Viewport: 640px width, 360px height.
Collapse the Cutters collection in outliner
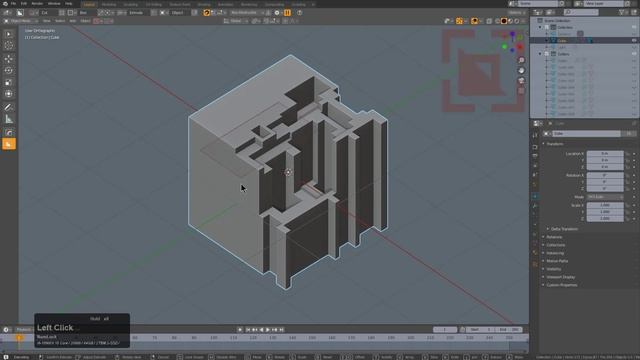540,53
